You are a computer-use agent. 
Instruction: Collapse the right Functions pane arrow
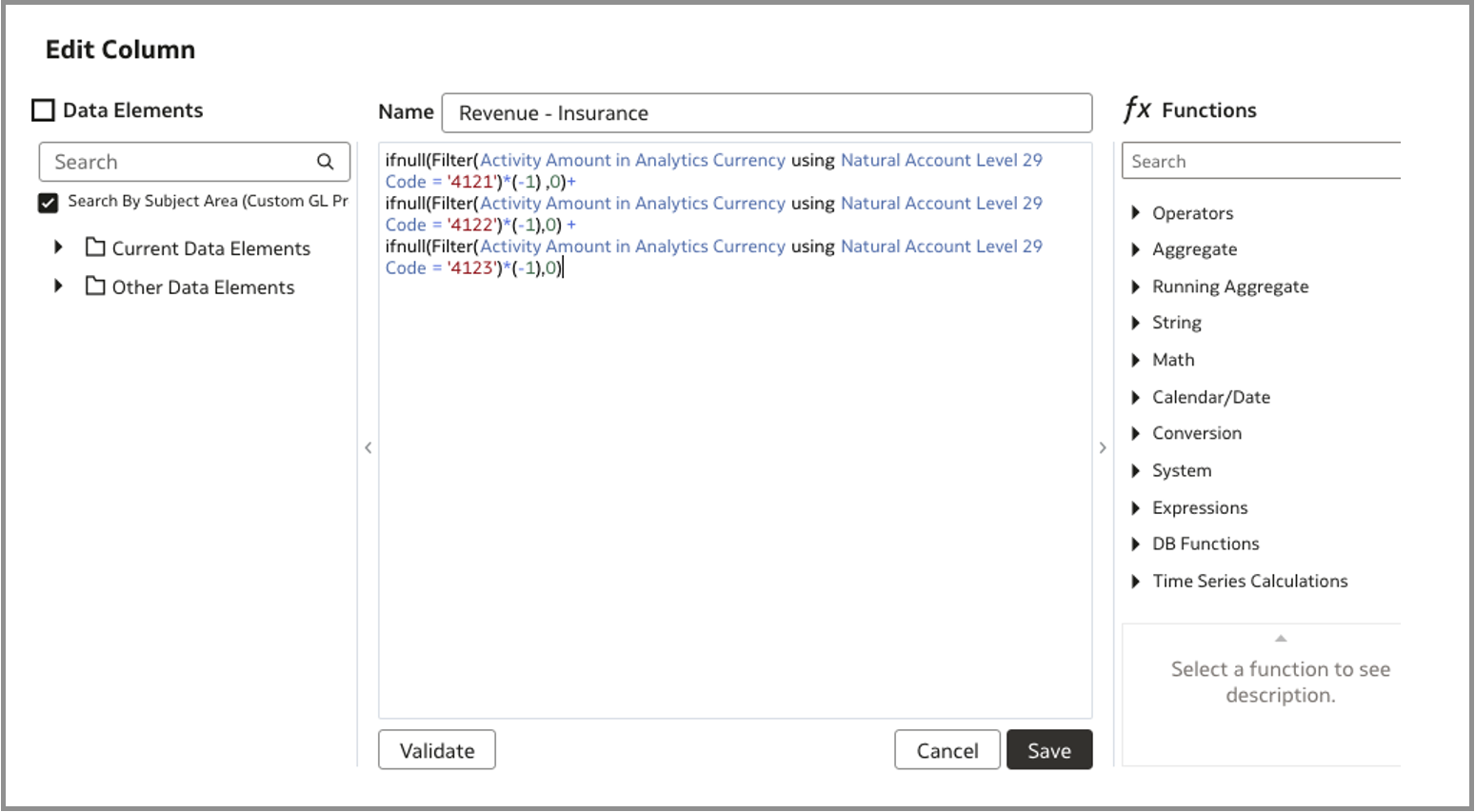click(x=1103, y=447)
